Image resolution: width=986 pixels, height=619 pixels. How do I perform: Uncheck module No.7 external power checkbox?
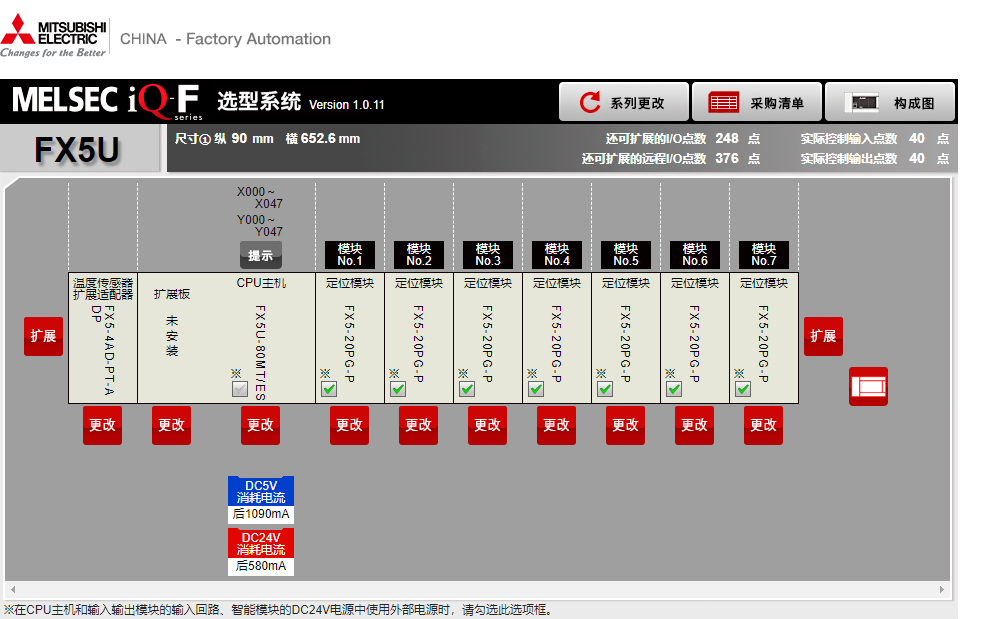[743, 389]
